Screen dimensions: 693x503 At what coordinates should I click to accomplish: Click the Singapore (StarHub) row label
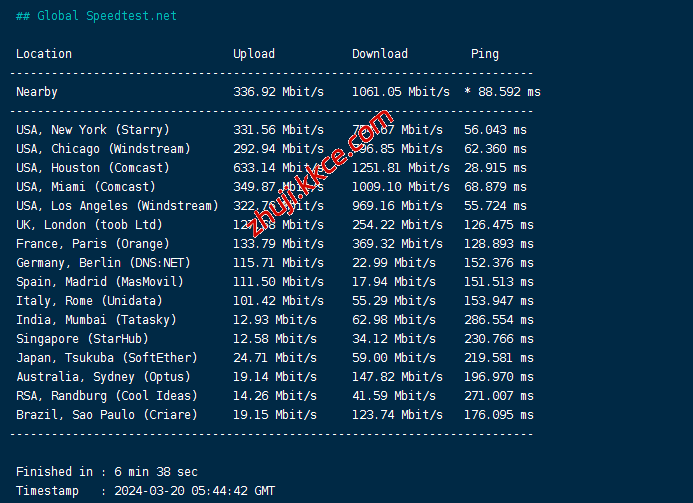point(75,339)
